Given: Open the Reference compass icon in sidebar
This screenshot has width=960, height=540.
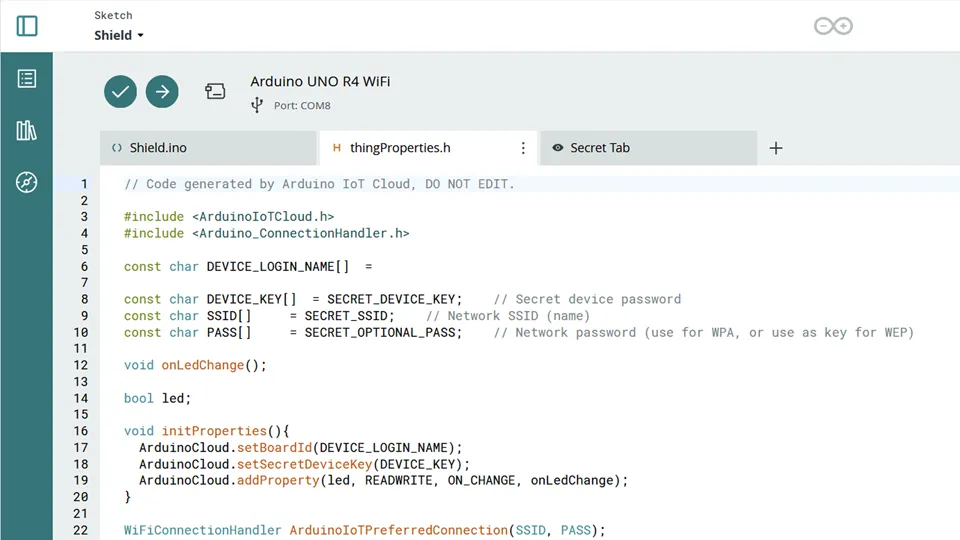Looking at the screenshot, I should 26,182.
